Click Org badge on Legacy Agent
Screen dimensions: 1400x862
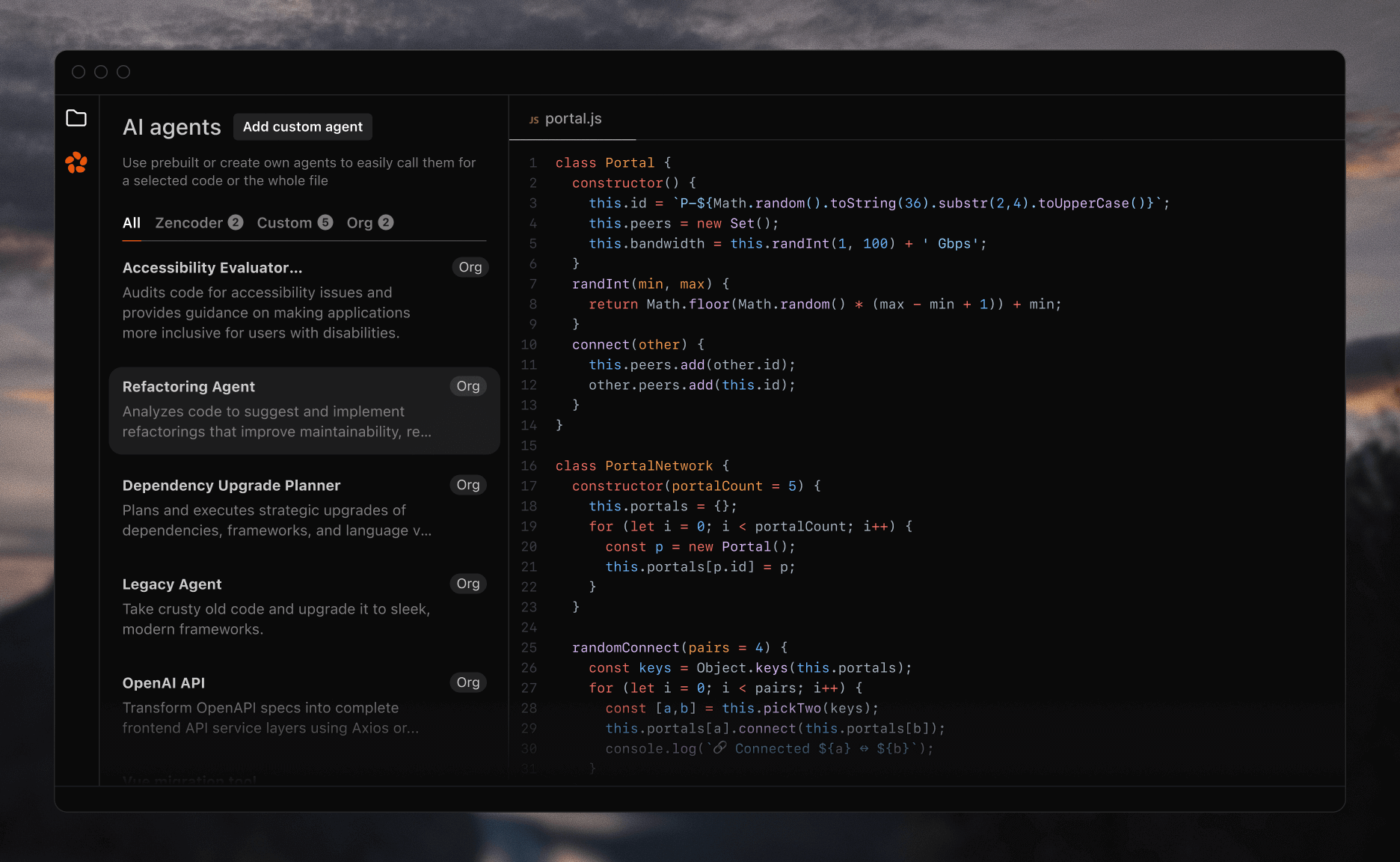click(x=468, y=584)
